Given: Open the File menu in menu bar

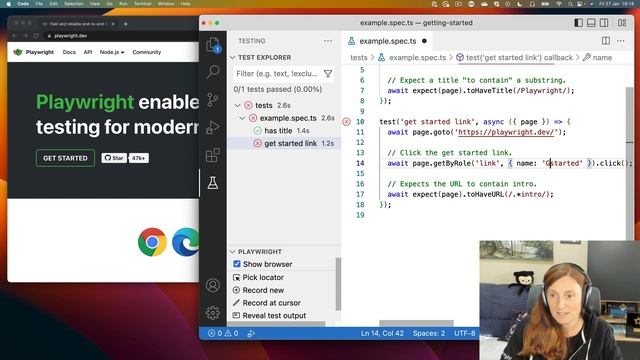Looking at the screenshot, I should click(x=39, y=4).
